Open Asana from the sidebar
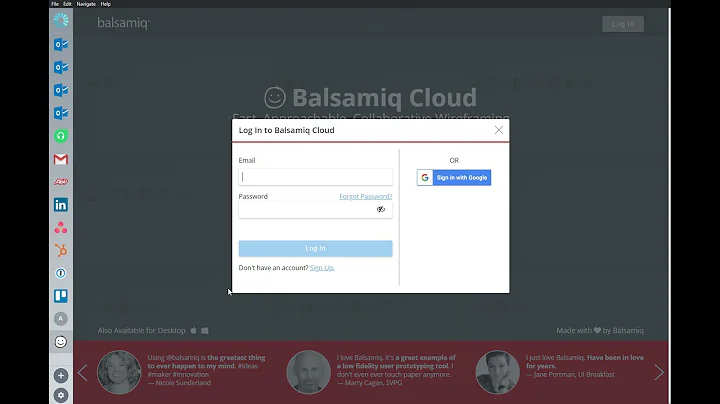This screenshot has width=720, height=404. point(61,228)
